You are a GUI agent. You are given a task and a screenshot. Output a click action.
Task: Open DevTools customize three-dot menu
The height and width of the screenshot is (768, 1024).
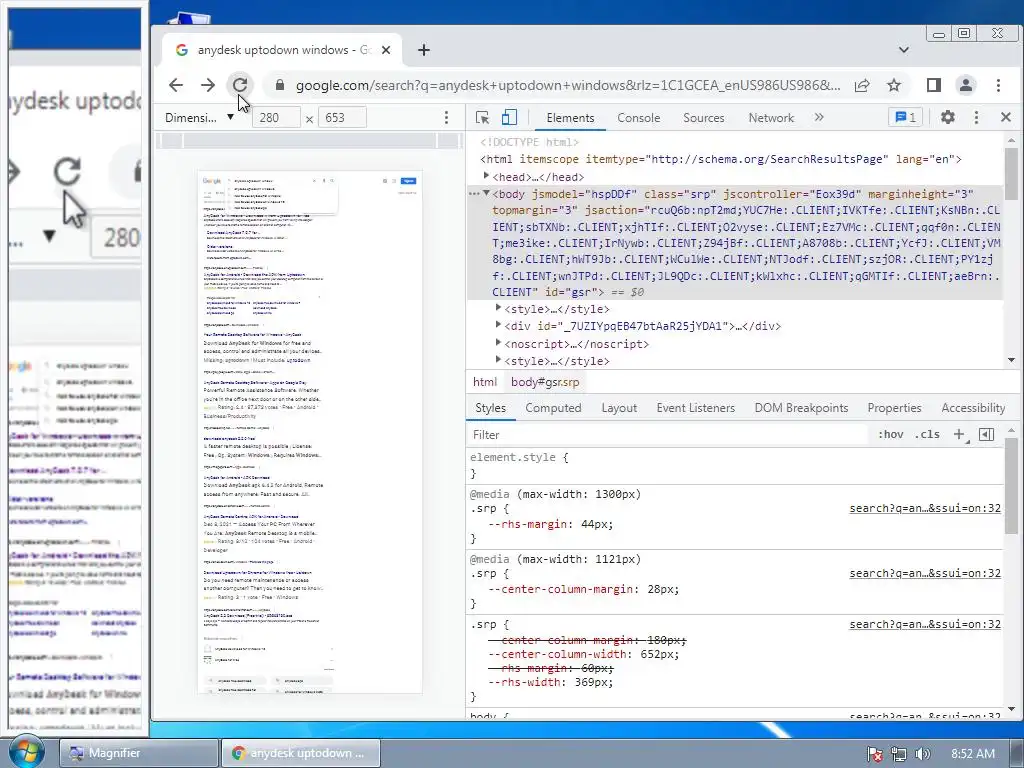pyautogui.click(x=976, y=118)
